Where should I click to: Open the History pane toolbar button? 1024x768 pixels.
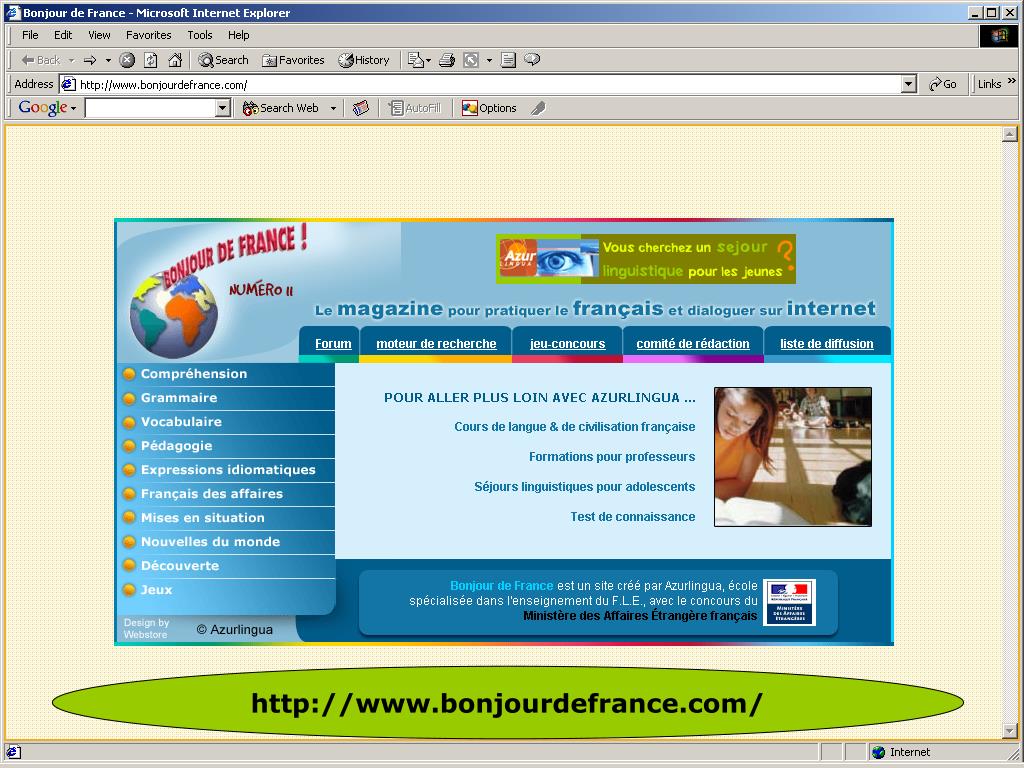[364, 60]
